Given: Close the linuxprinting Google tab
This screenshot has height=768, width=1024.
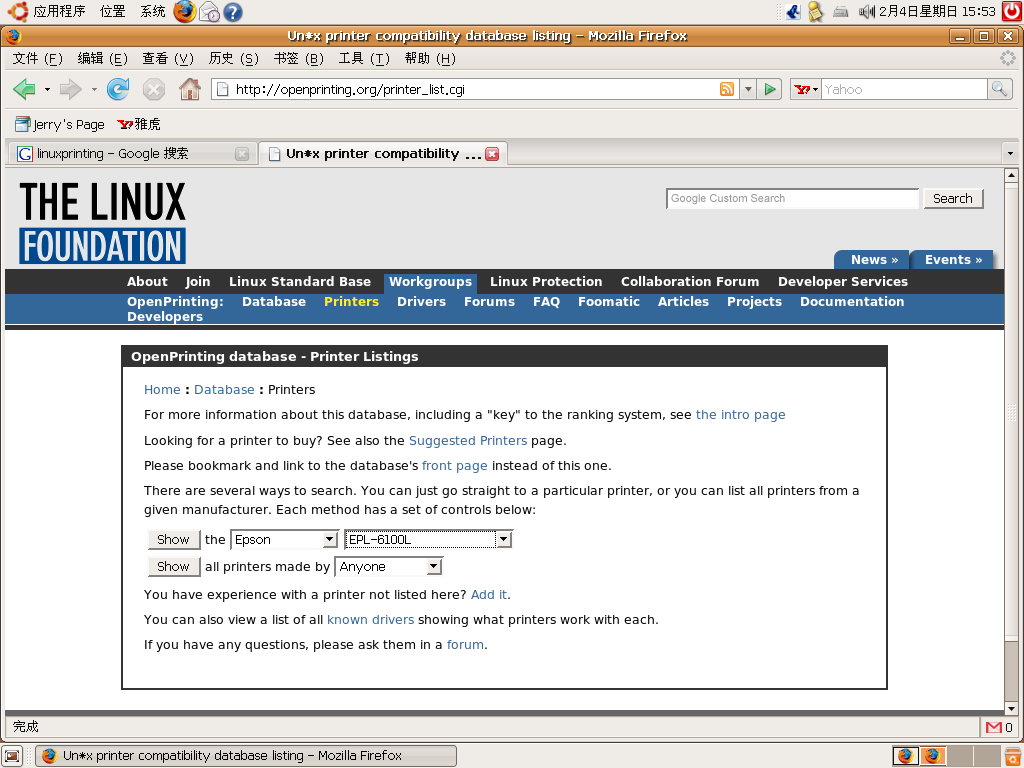Looking at the screenshot, I should pyautogui.click(x=242, y=154).
